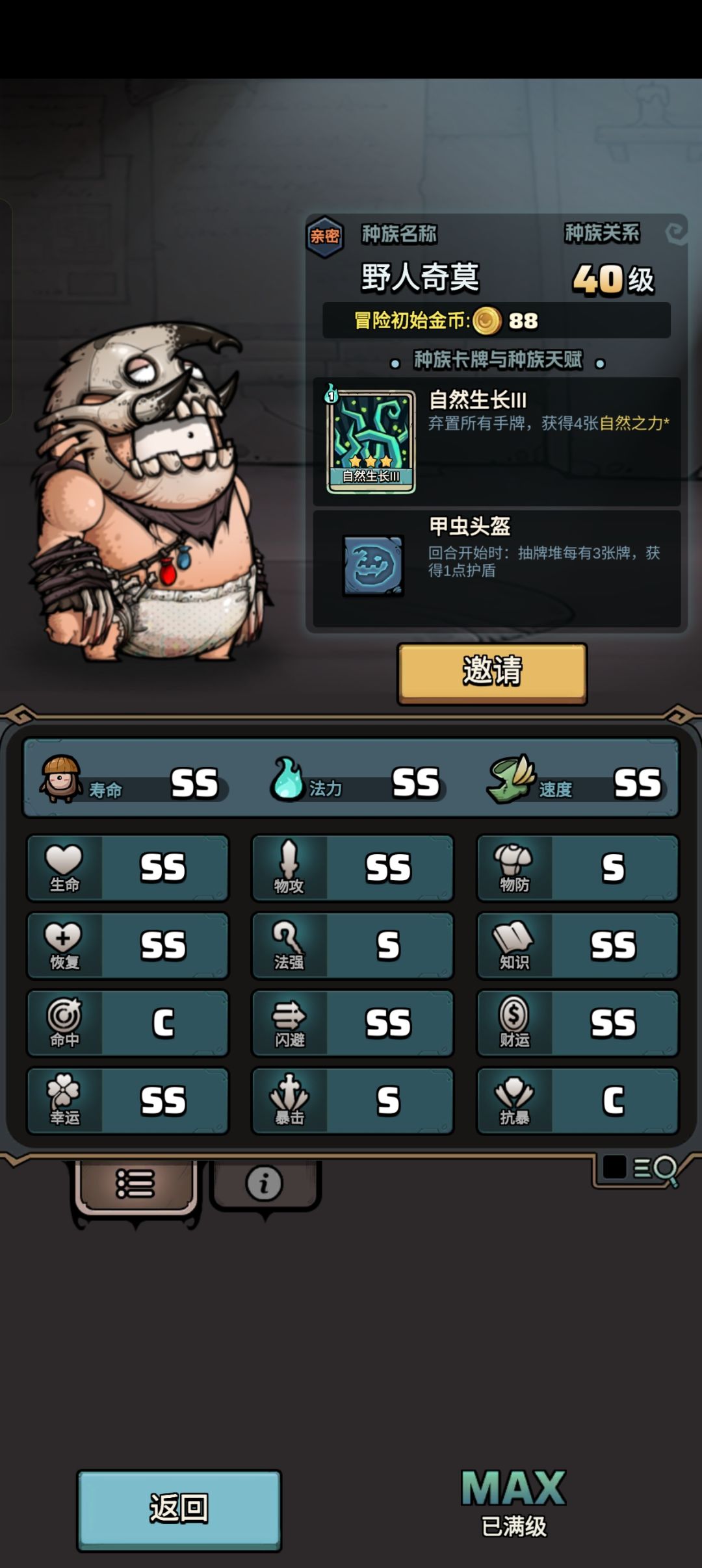
Task: Click the 返回 back button
Action: click(179, 1508)
